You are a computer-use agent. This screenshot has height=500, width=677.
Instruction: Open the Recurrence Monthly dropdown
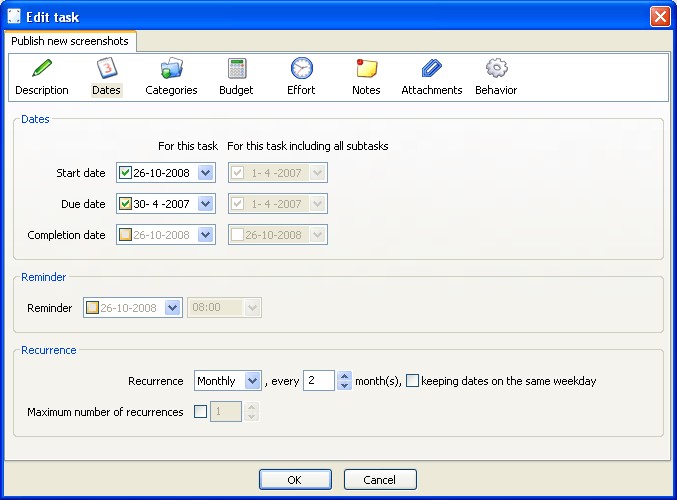pos(252,381)
